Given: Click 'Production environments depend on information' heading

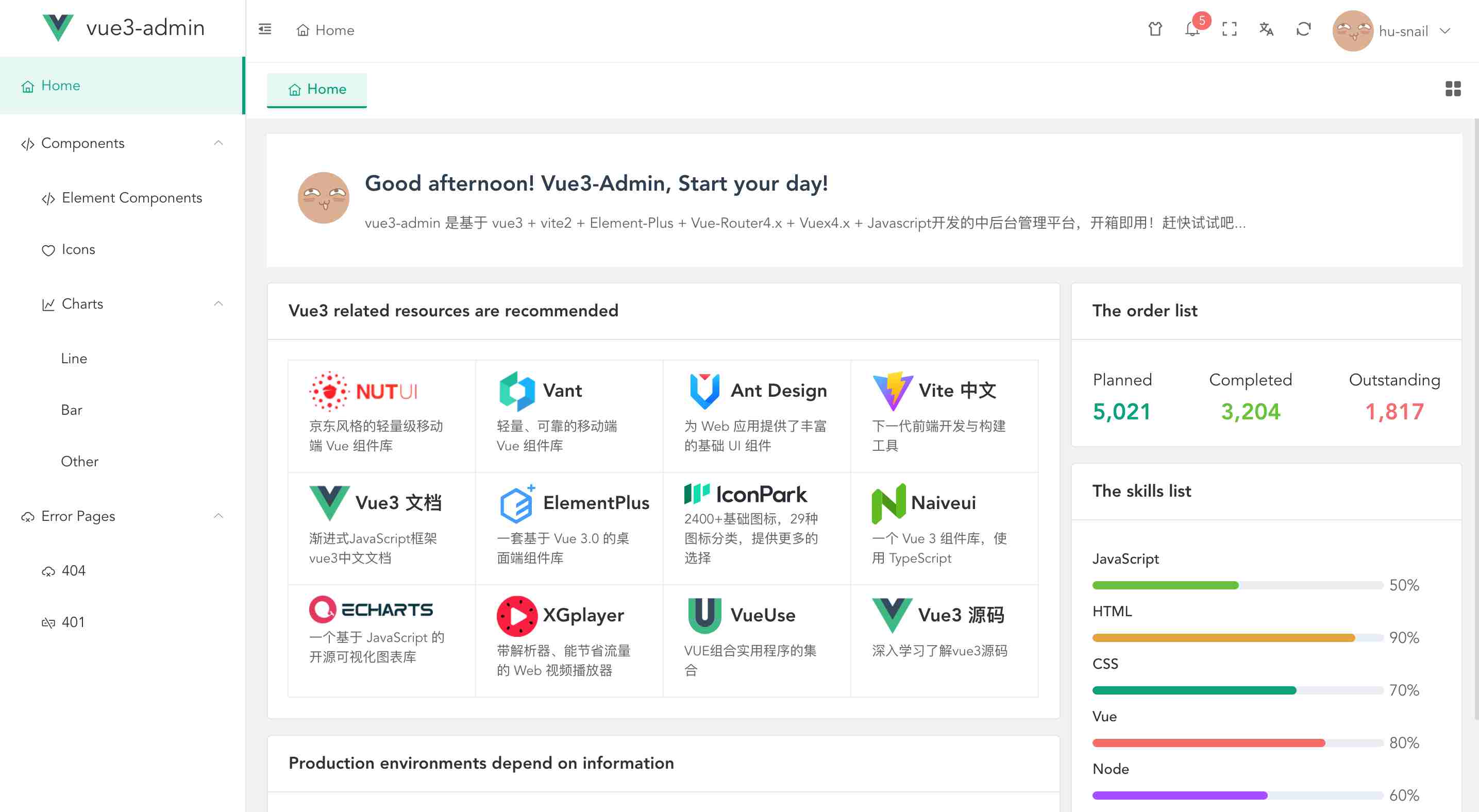Looking at the screenshot, I should pyautogui.click(x=481, y=763).
